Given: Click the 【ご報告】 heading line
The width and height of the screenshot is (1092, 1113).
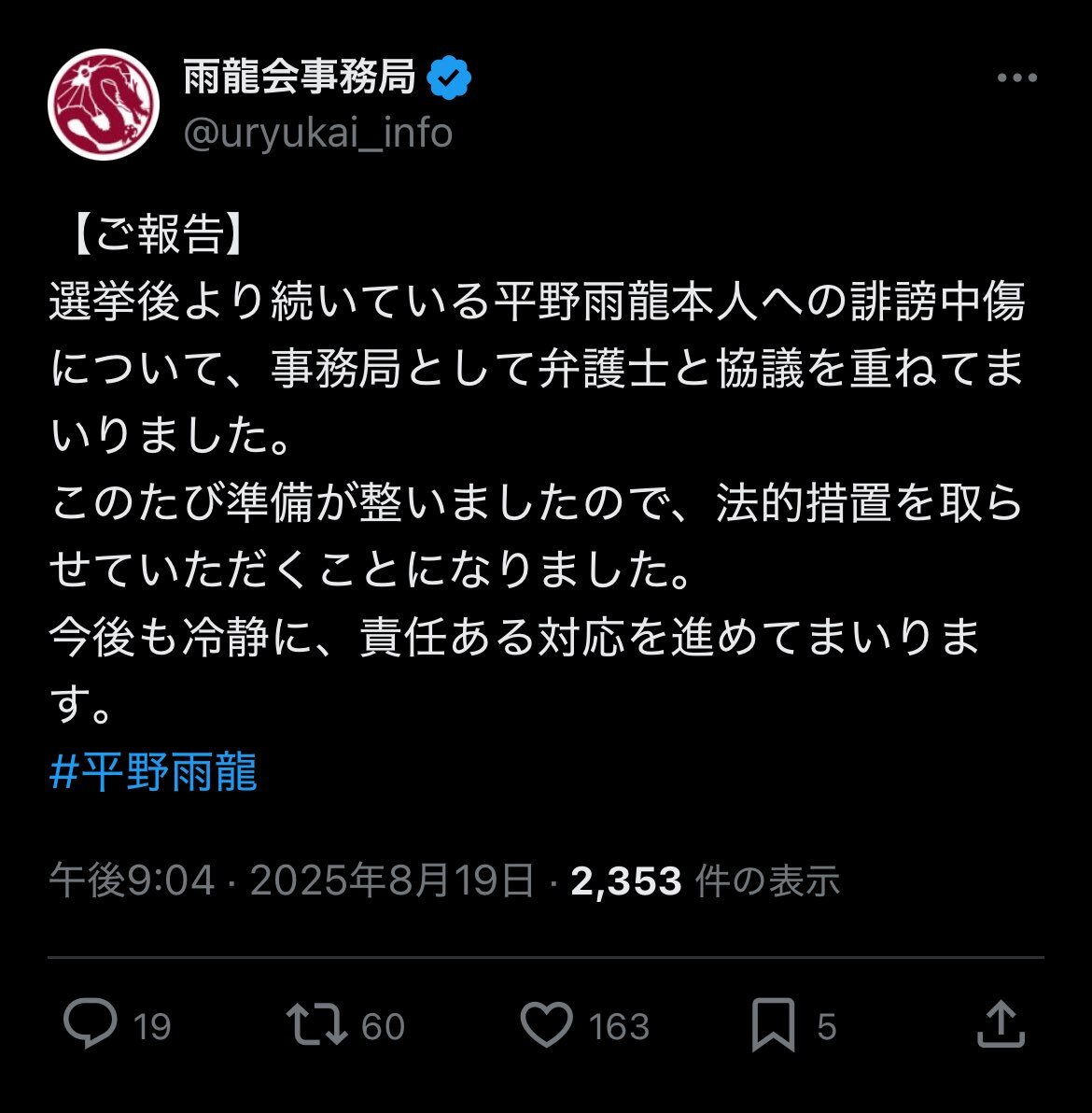Looking at the screenshot, I should point(157,234).
